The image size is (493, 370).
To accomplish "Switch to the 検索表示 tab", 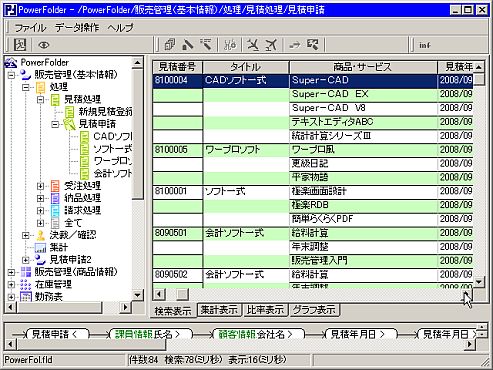I will [173, 311].
